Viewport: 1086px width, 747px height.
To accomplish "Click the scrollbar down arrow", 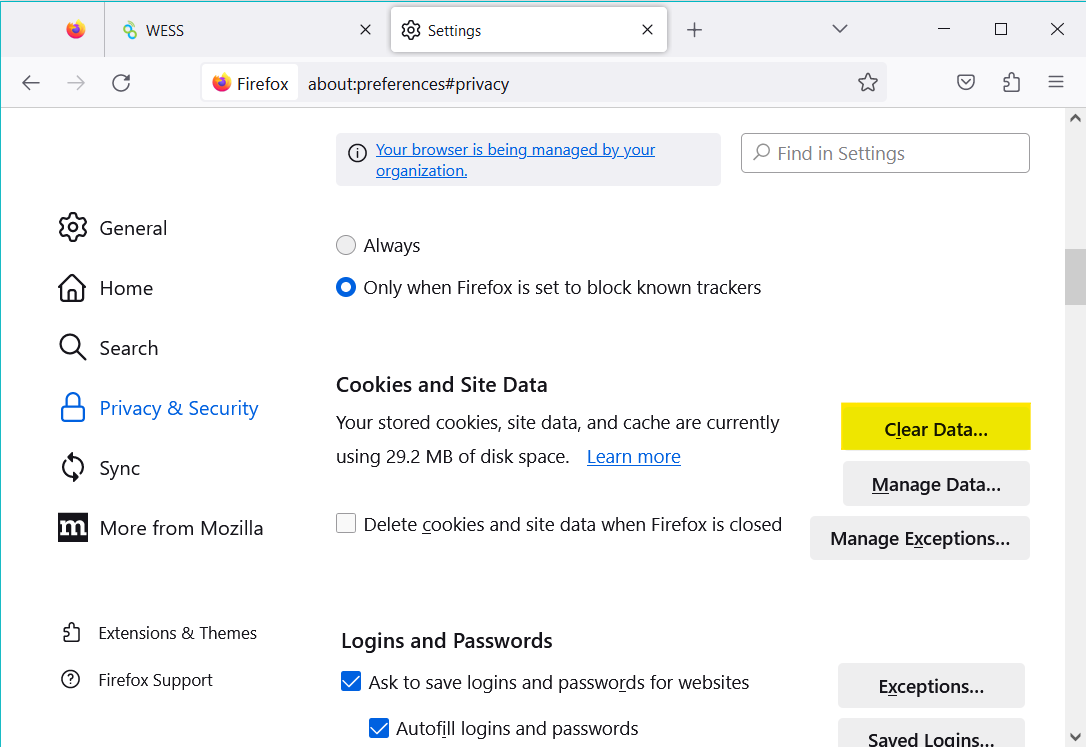I will tap(1075, 737).
